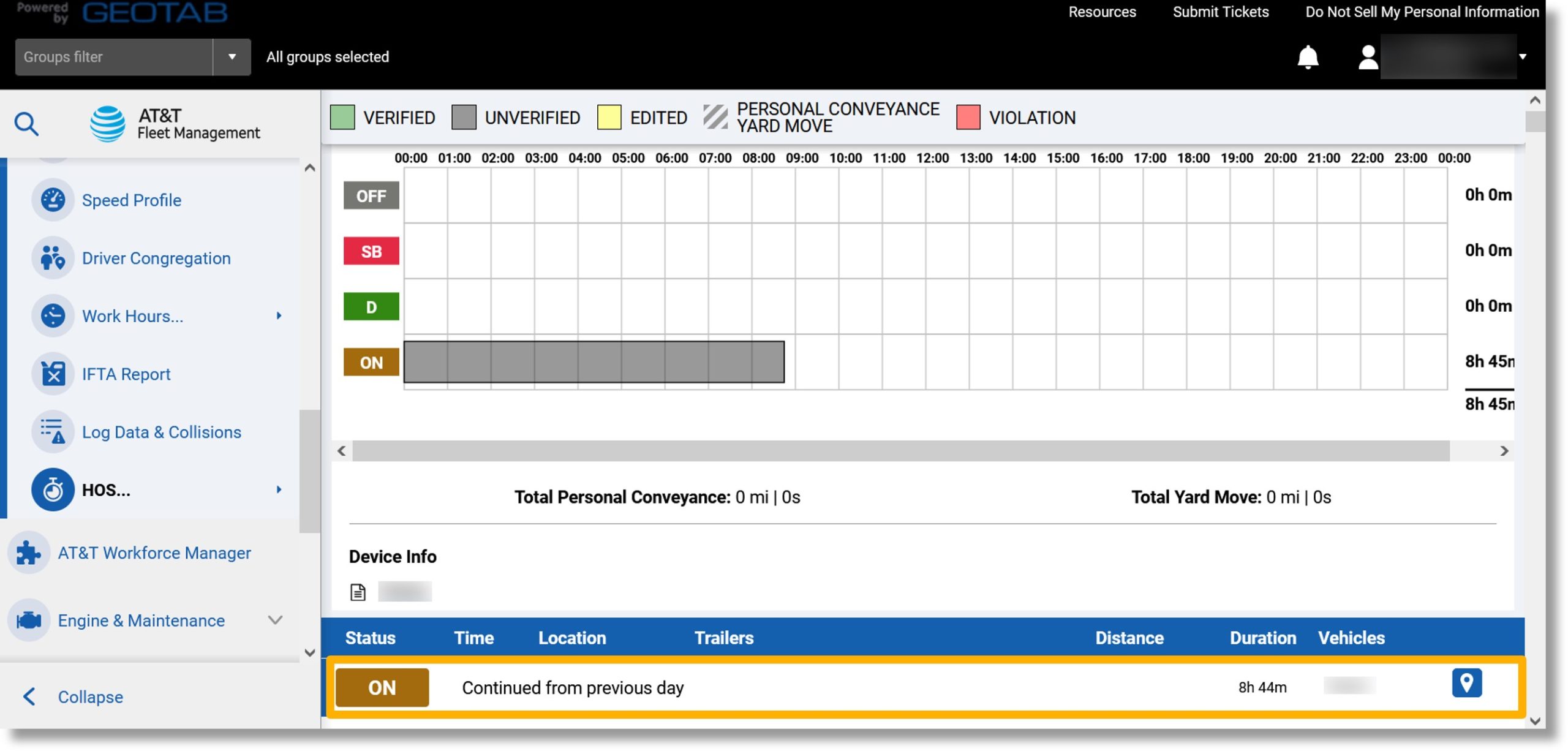Click the Violation red legend swatch
The image size is (1568, 751).
pos(968,117)
